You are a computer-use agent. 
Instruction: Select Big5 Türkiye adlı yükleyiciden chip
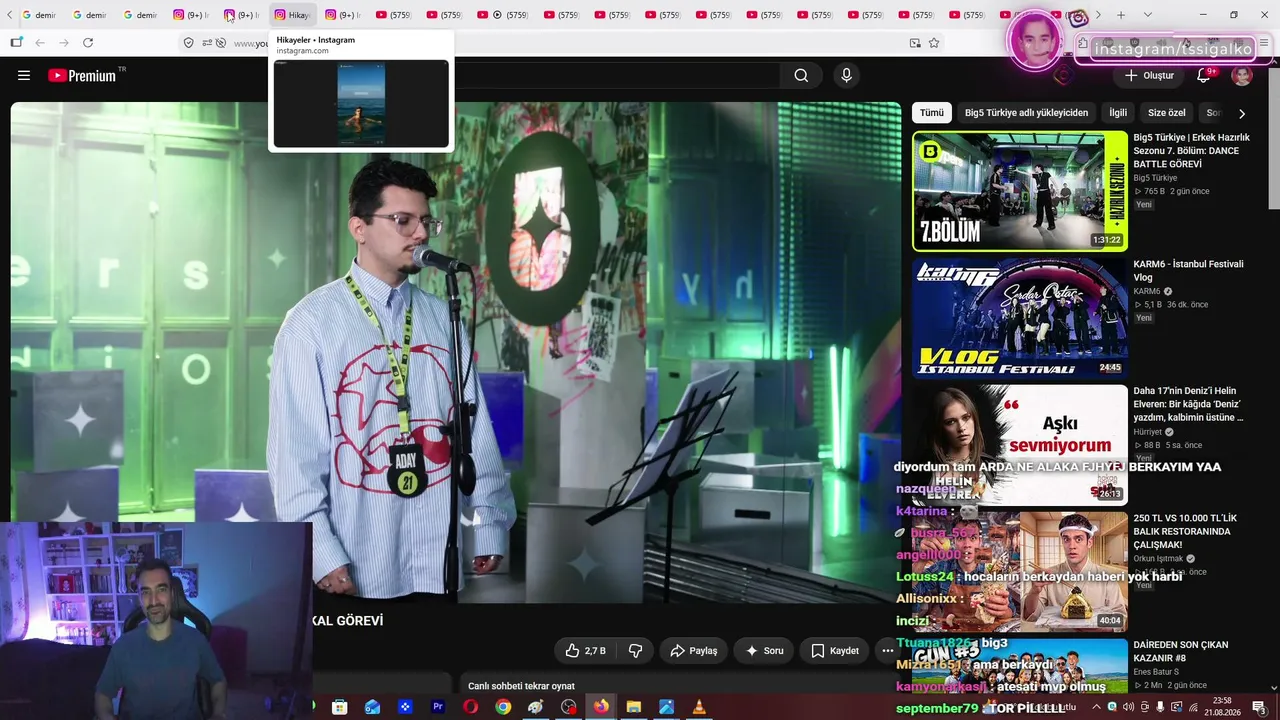[1026, 113]
